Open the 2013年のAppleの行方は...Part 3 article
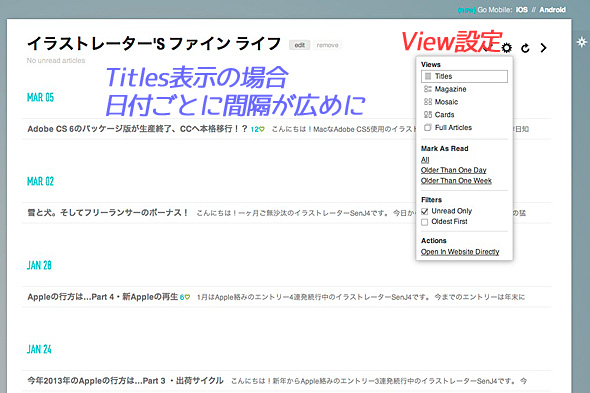 tap(125, 381)
